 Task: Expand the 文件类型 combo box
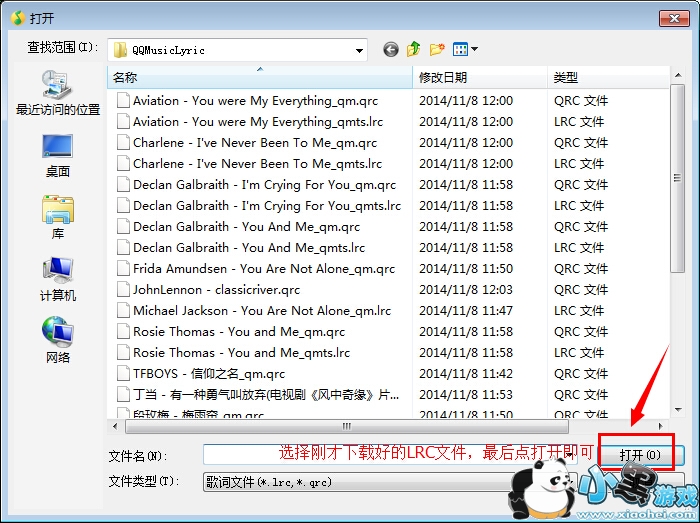point(390,482)
